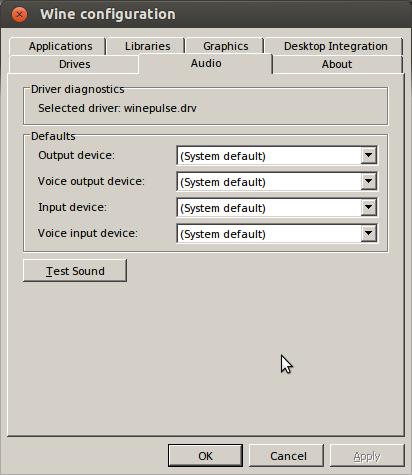Select the Audio tab
Image resolution: width=412 pixels, height=475 pixels.
tap(206, 63)
